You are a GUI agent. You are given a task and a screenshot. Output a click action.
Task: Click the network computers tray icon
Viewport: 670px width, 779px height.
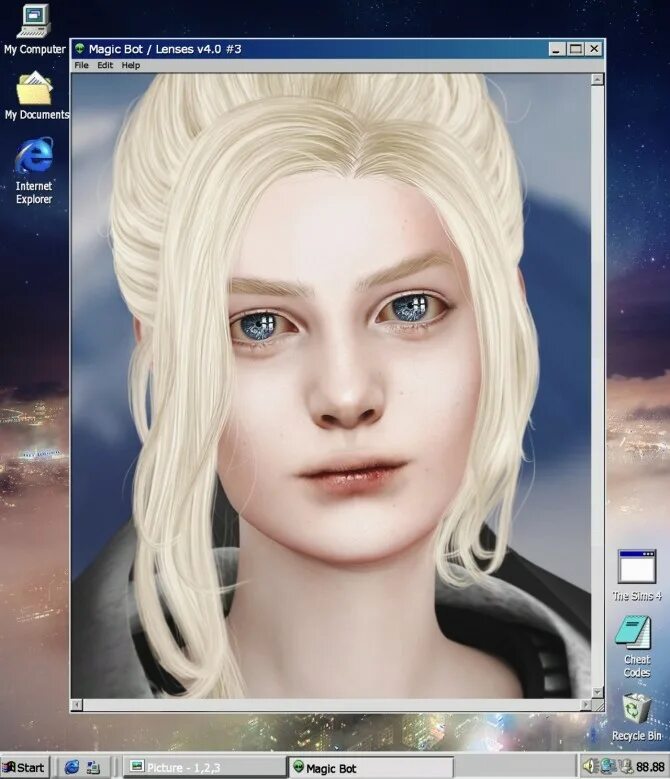point(608,767)
